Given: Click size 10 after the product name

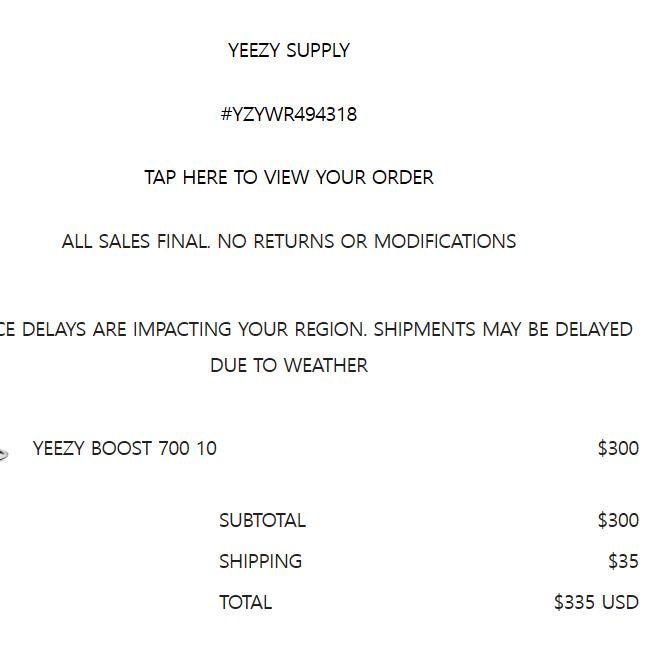Looking at the screenshot, I should pyautogui.click(x=207, y=448).
